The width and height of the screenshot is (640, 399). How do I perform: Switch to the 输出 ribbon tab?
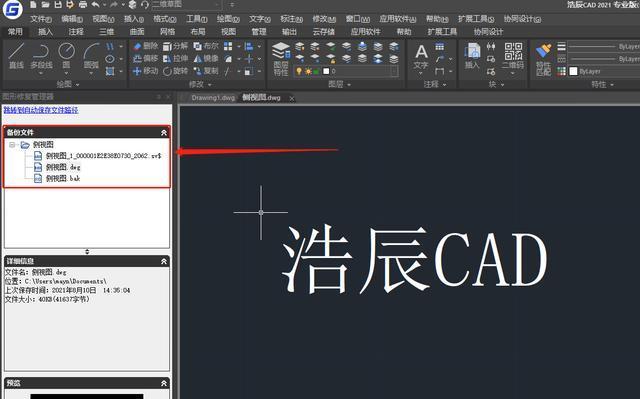[289, 32]
